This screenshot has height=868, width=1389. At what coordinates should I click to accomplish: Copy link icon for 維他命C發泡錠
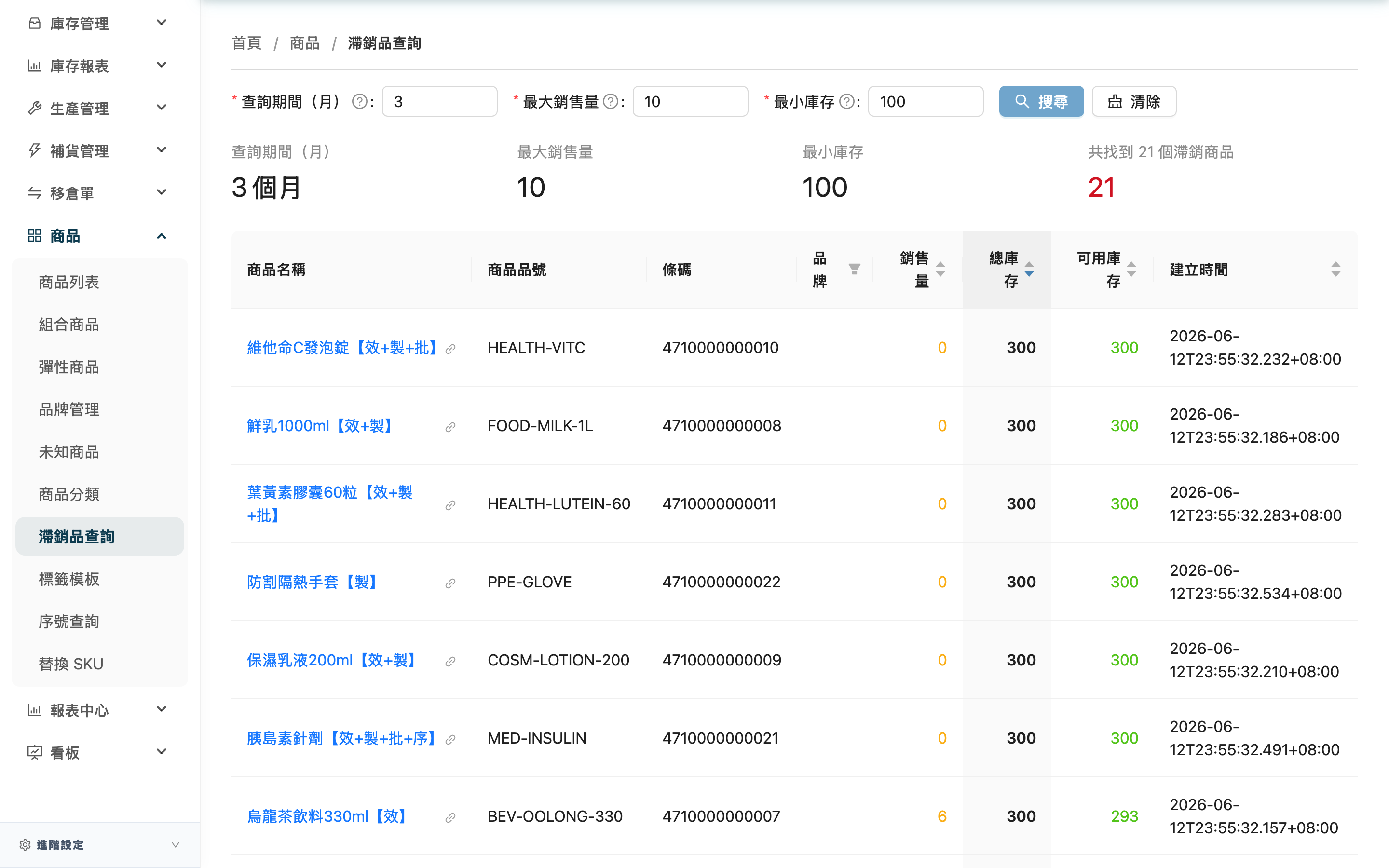tap(450, 349)
